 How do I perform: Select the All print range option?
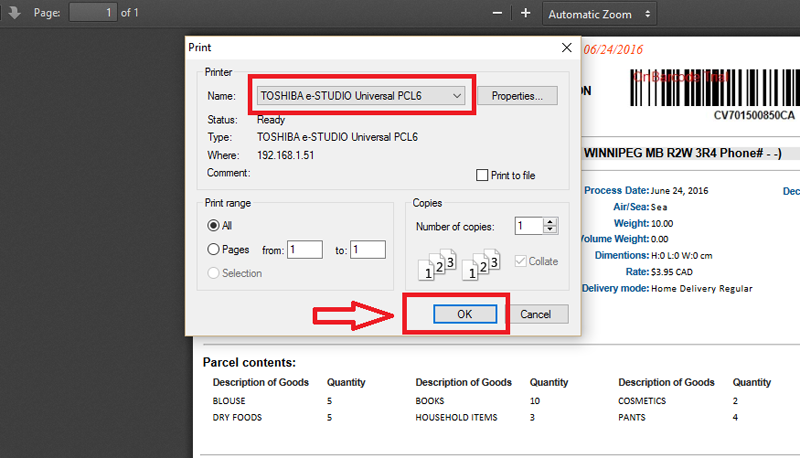tap(213, 225)
